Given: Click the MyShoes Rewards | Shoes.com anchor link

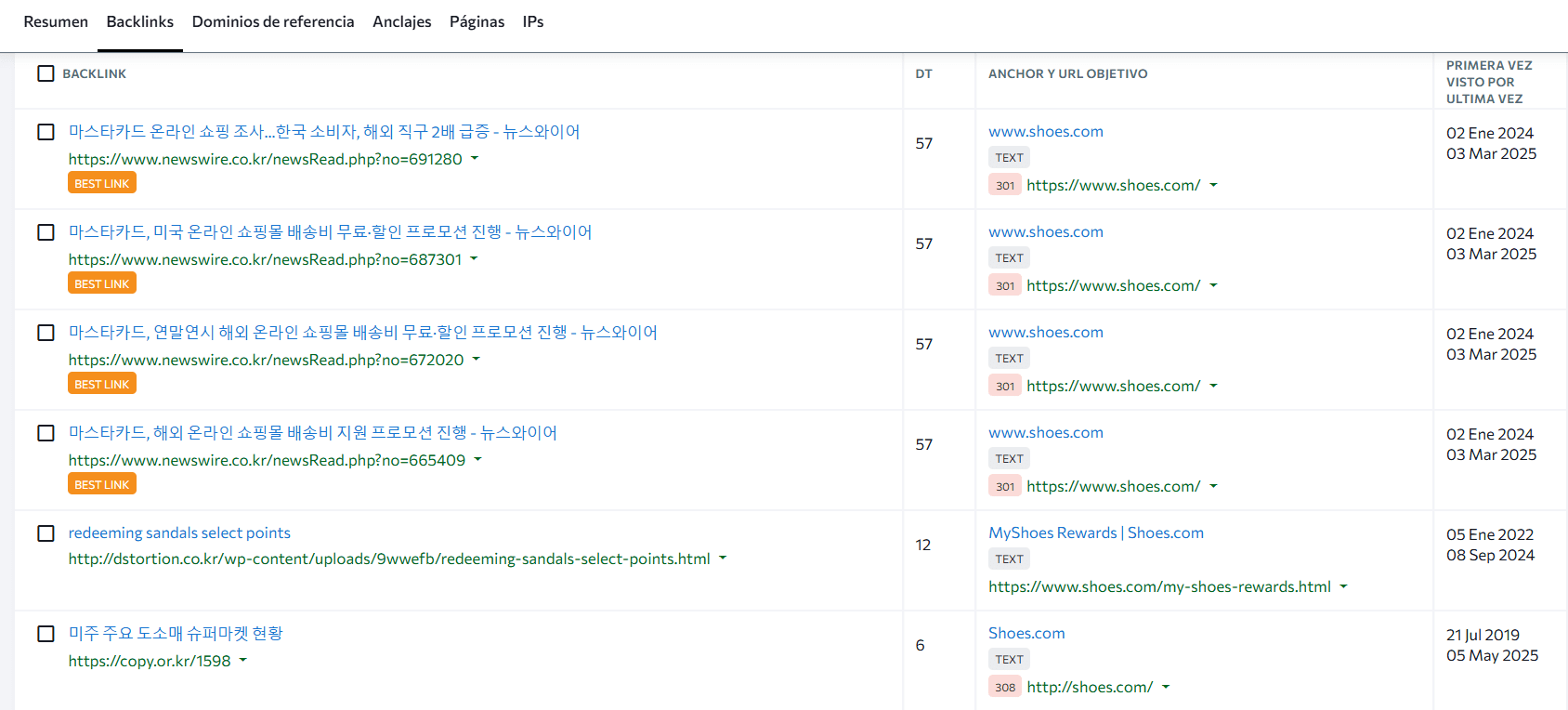Looking at the screenshot, I should [x=1096, y=533].
